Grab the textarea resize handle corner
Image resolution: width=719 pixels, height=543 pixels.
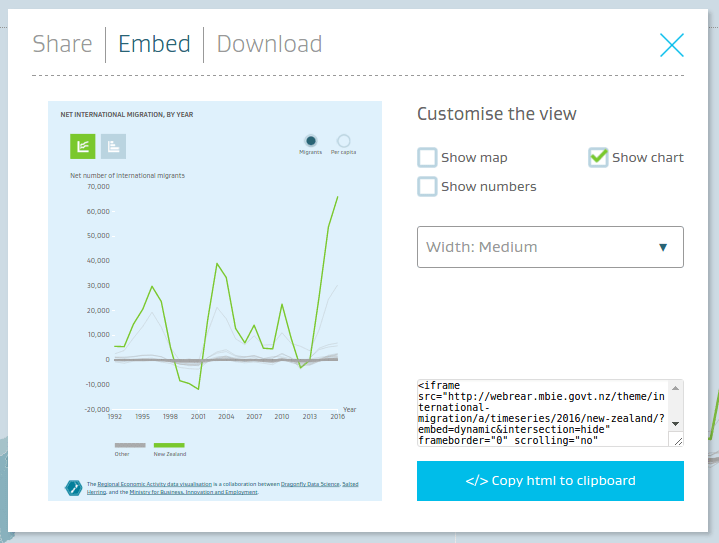(677, 440)
